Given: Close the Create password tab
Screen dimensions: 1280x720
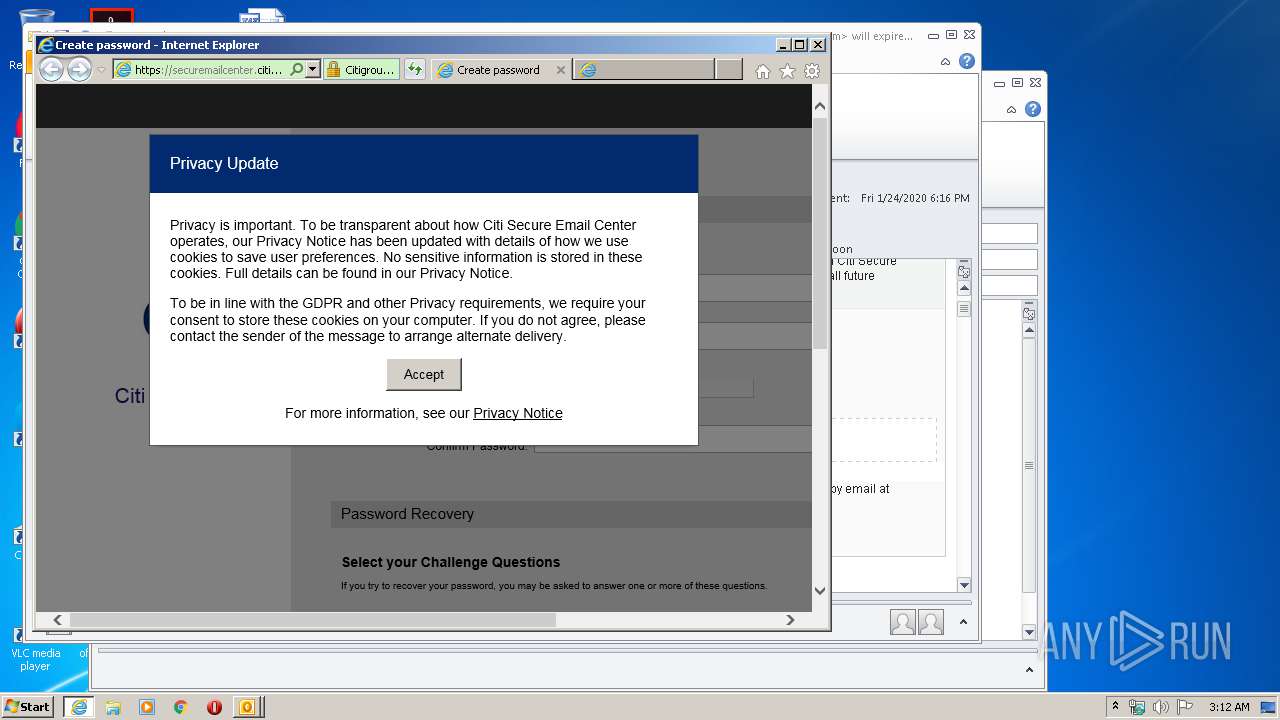Looking at the screenshot, I should 560,70.
